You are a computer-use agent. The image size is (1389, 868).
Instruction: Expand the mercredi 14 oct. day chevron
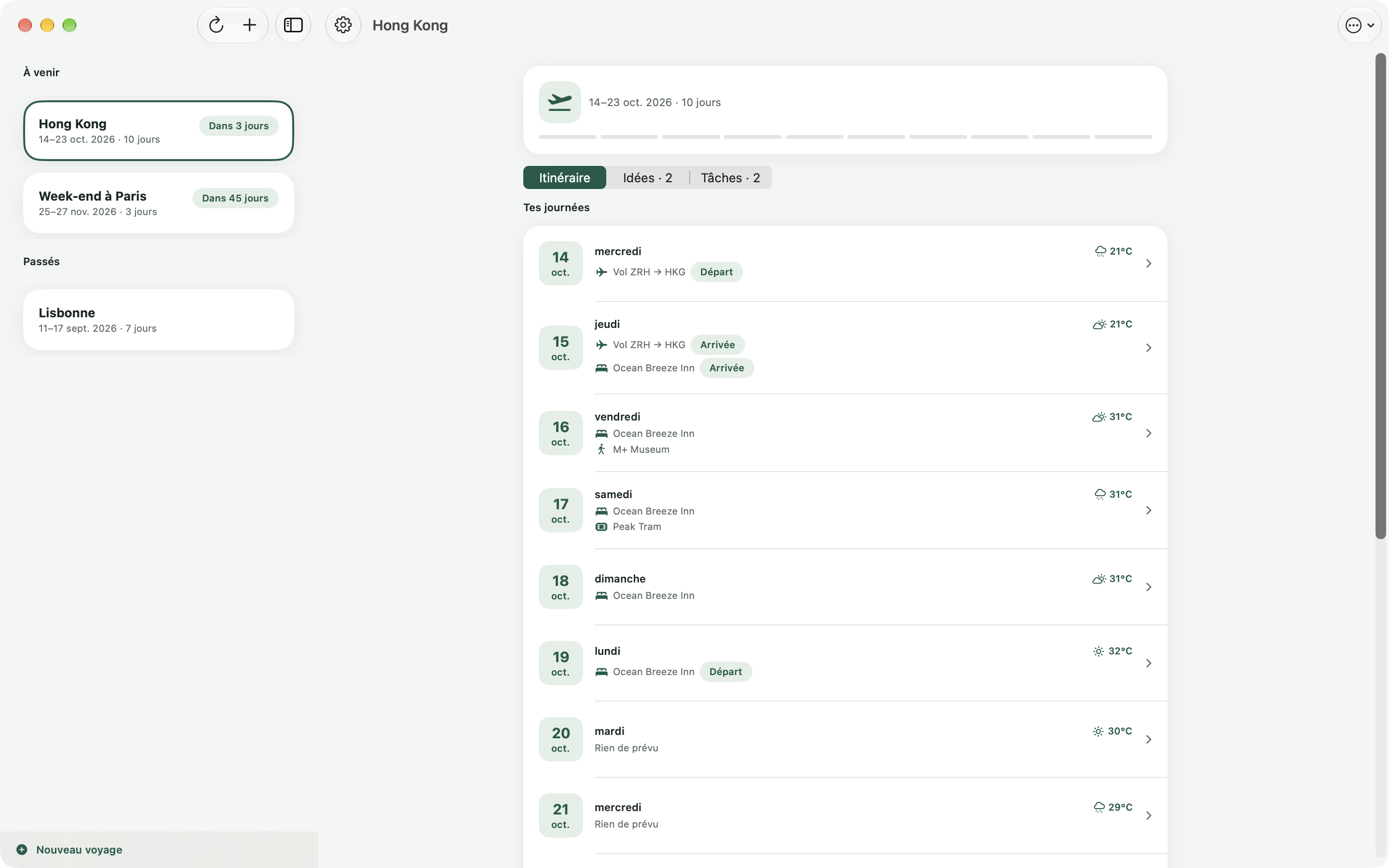pos(1148,263)
